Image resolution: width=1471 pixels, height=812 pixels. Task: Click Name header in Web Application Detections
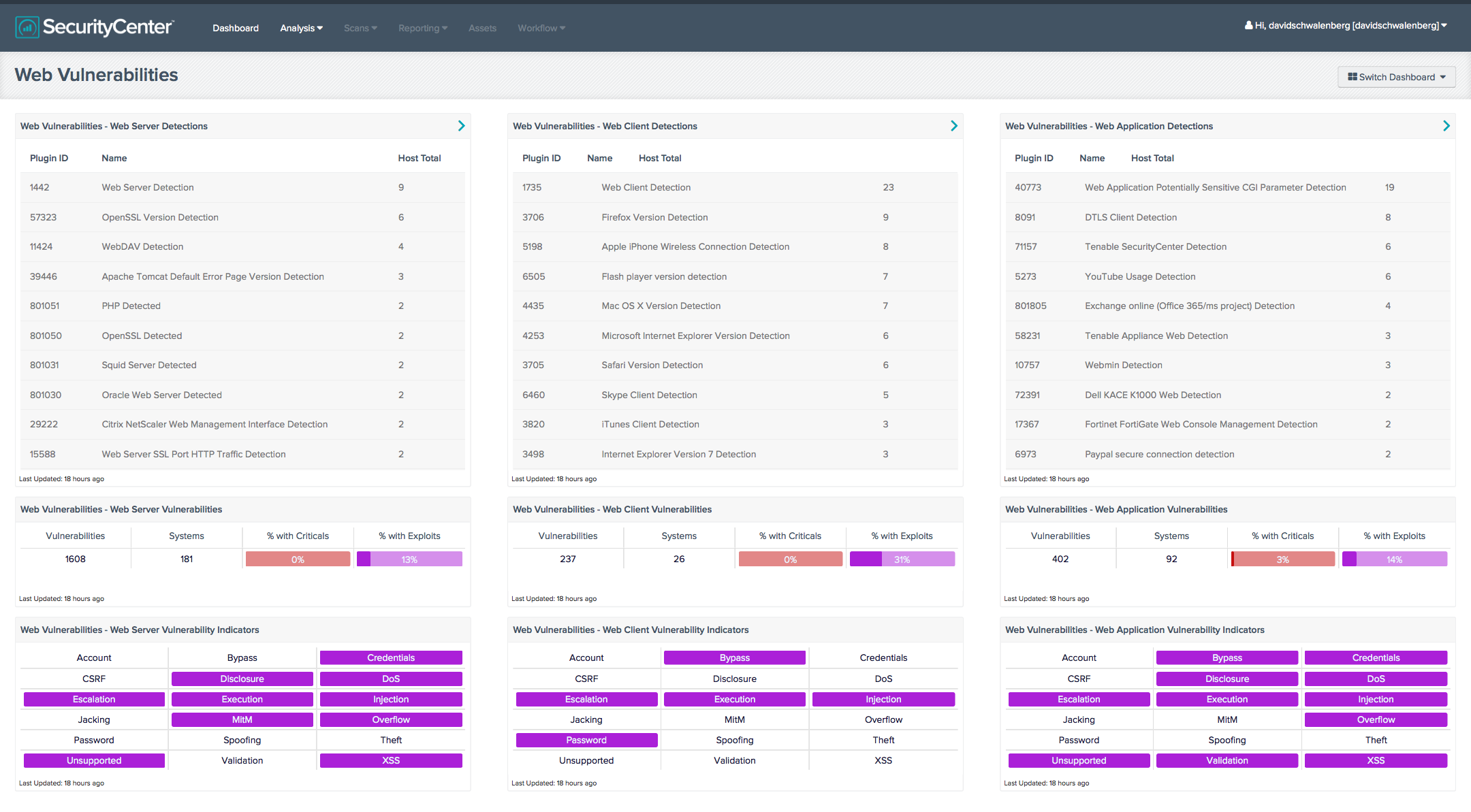click(1092, 158)
